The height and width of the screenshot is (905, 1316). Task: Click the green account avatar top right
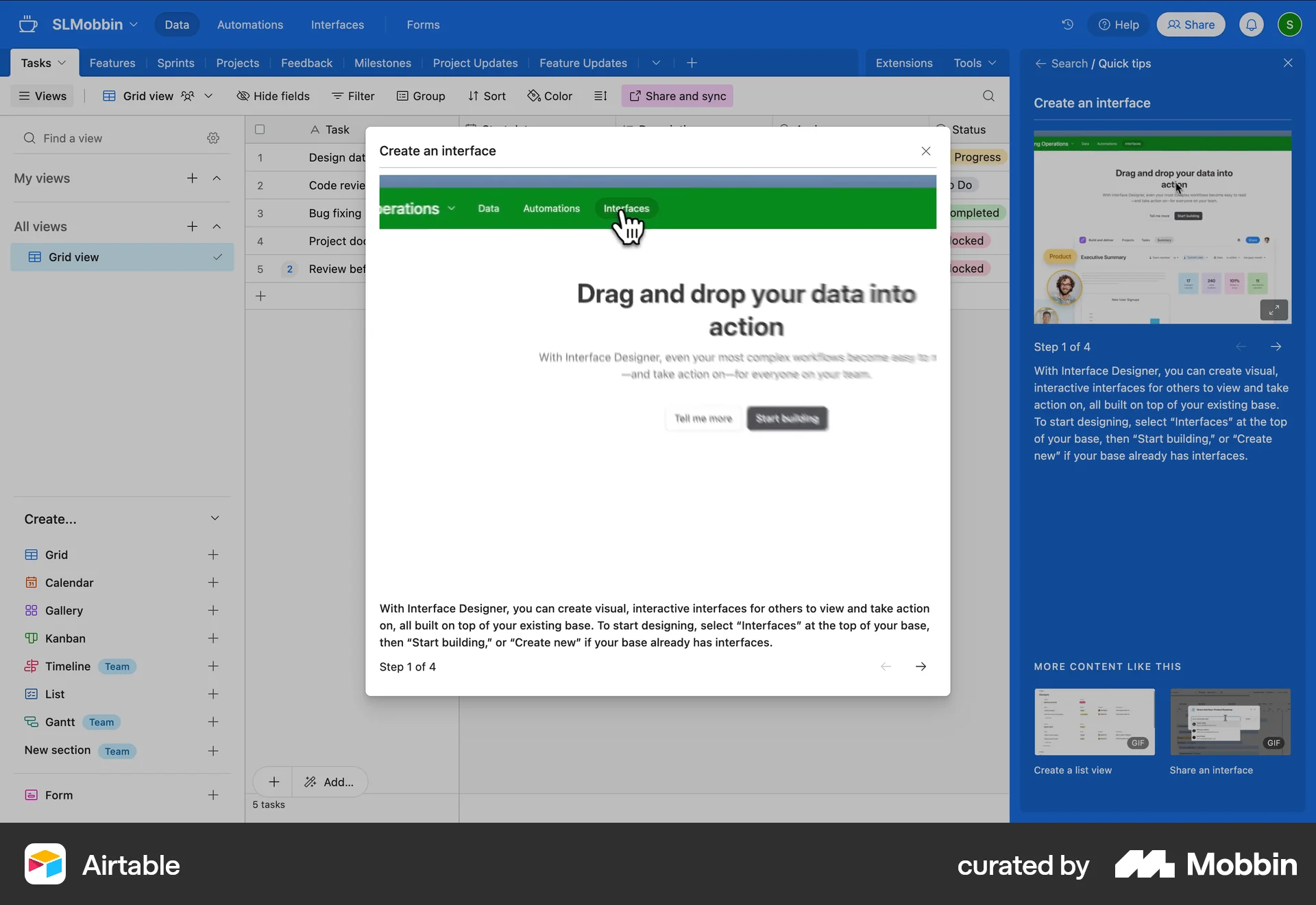[1291, 25]
